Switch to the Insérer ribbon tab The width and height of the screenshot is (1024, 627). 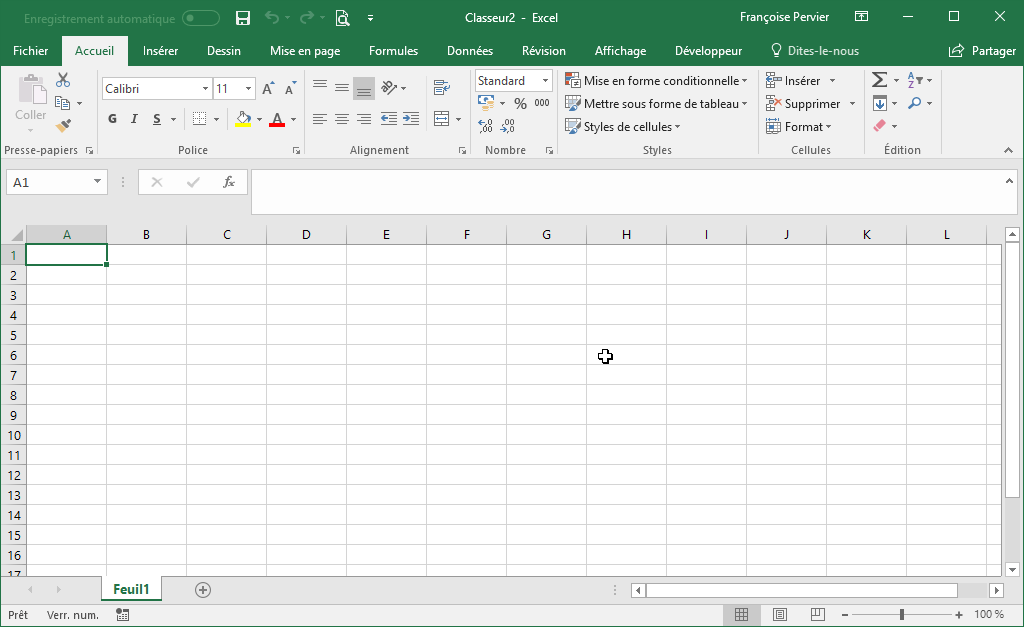pos(160,51)
